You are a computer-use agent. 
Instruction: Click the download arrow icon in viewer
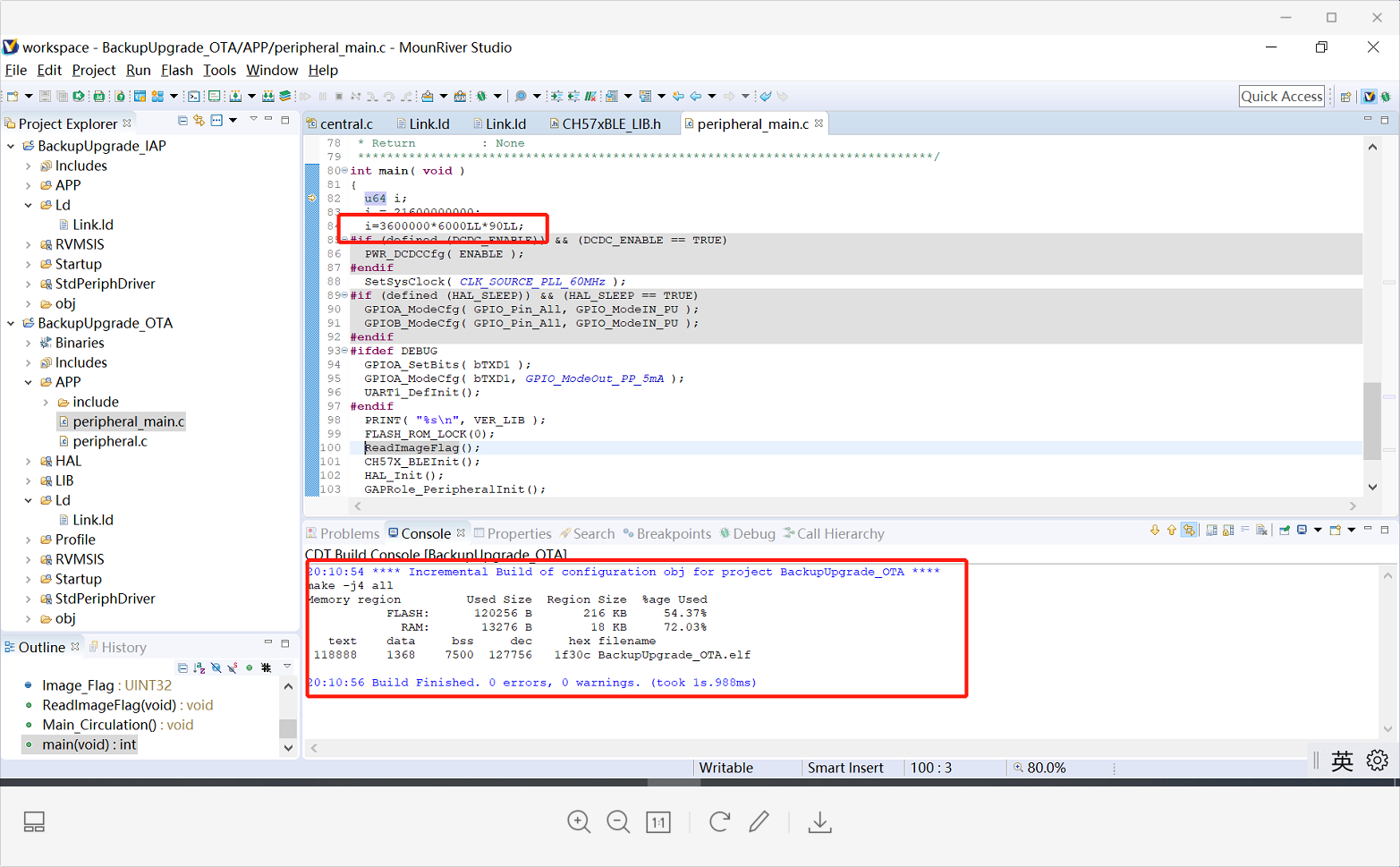pos(820,821)
